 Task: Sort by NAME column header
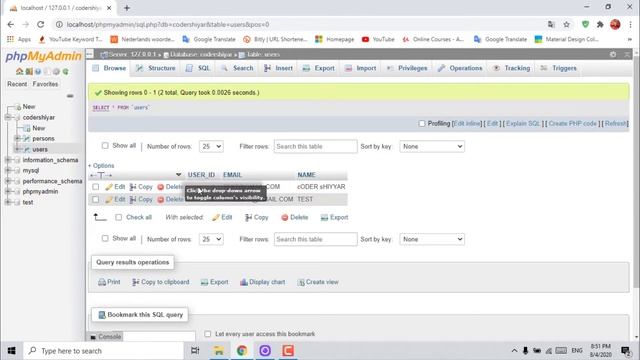click(307, 175)
